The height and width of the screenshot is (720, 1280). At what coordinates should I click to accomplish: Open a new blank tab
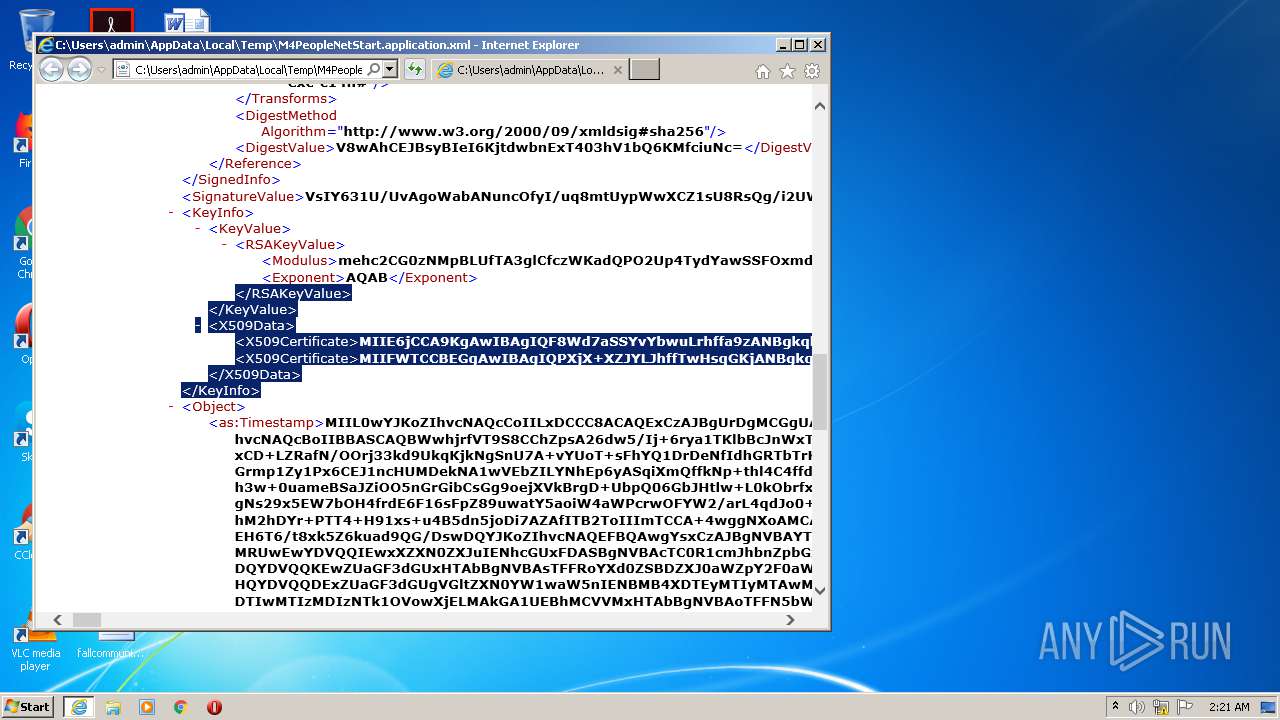tap(645, 70)
